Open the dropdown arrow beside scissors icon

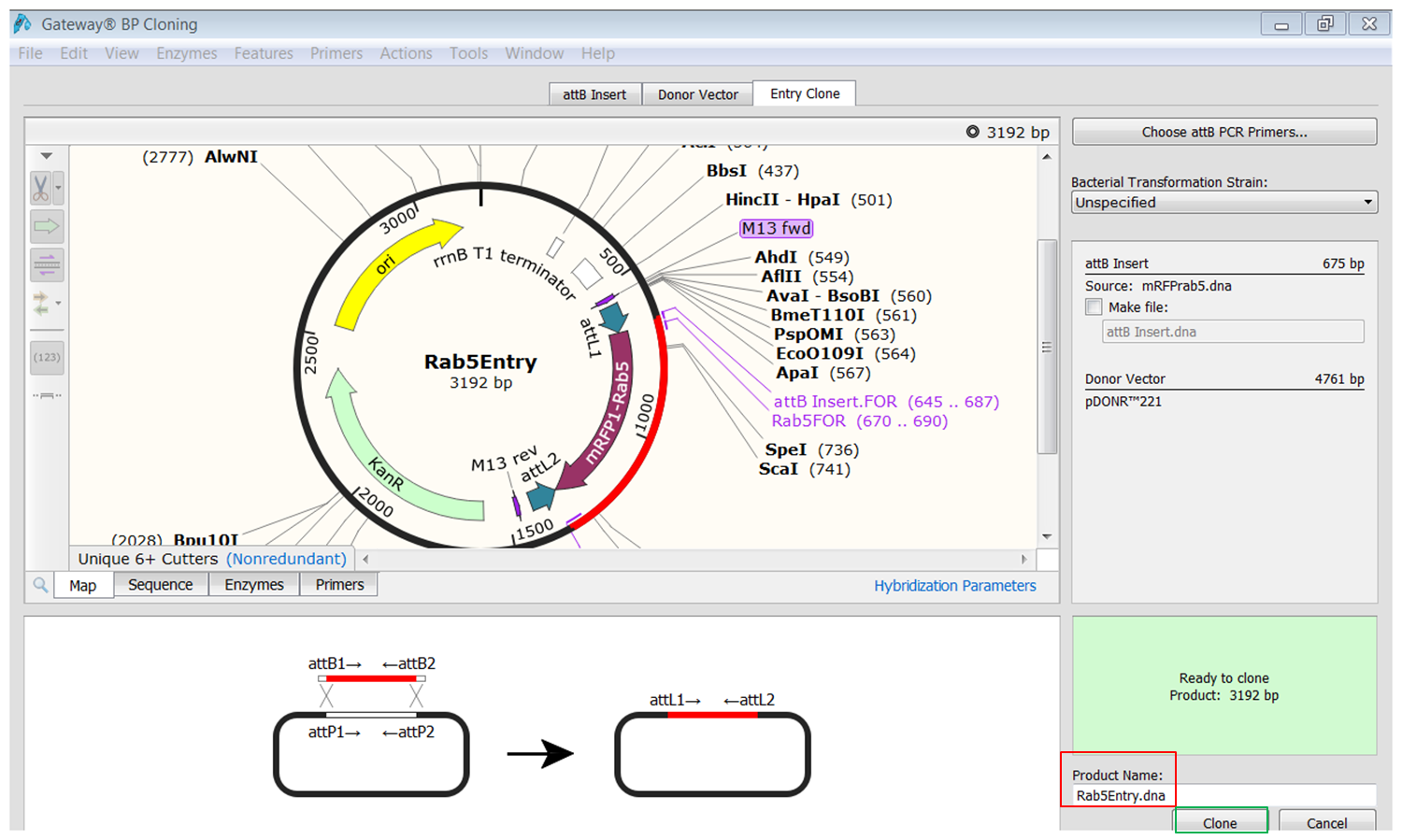pyautogui.click(x=58, y=188)
